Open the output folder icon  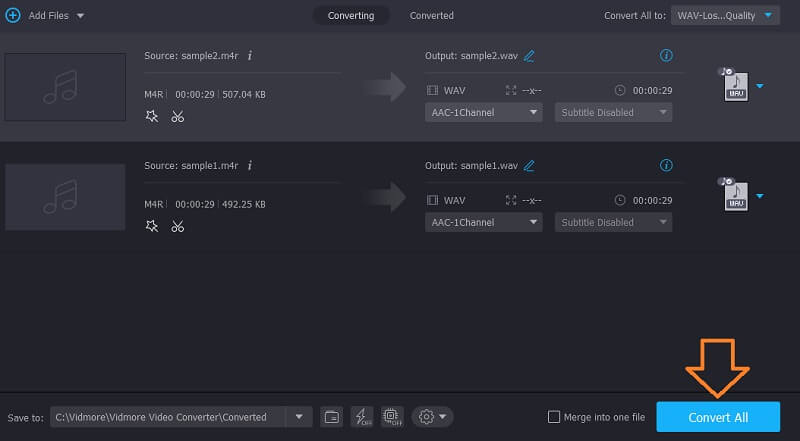[x=331, y=416]
